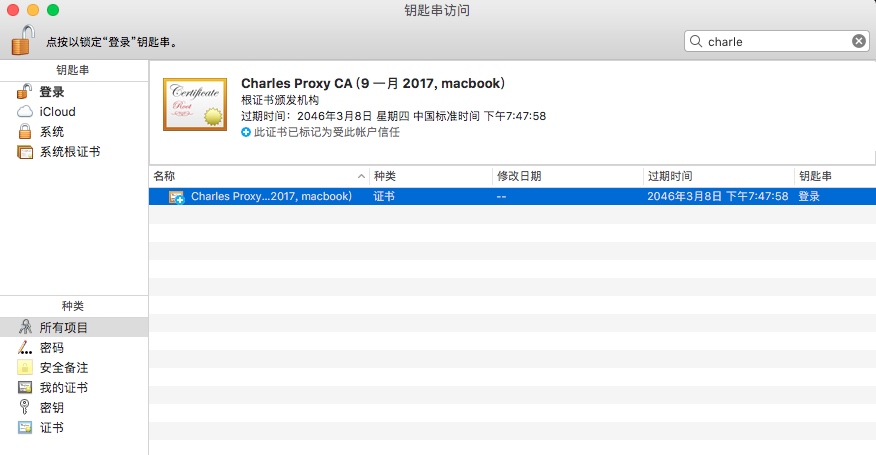Image resolution: width=876 pixels, height=455 pixels.
Task: Filter by 证书 category
Action: click(x=51, y=428)
